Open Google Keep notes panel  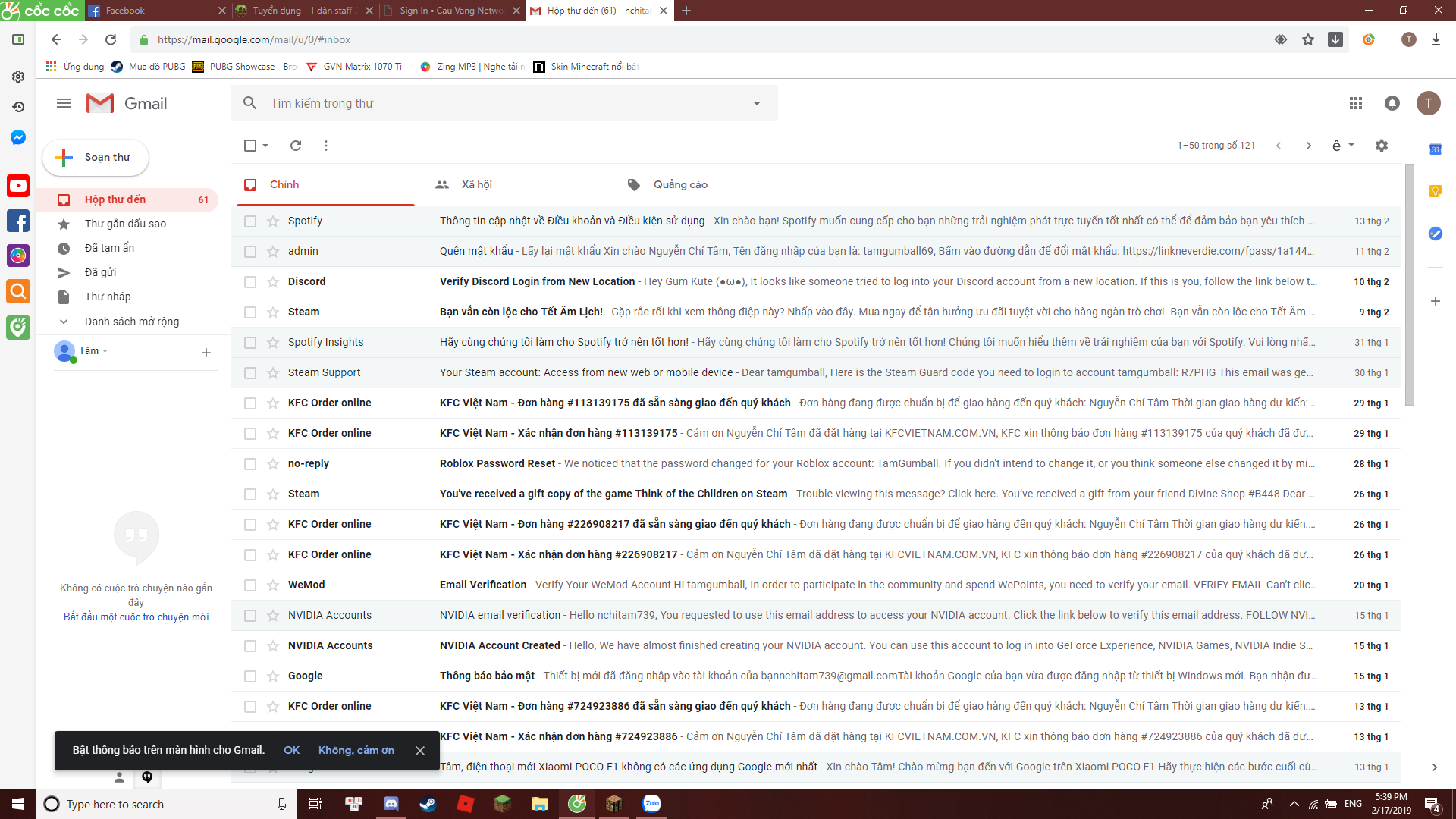coord(1435,191)
